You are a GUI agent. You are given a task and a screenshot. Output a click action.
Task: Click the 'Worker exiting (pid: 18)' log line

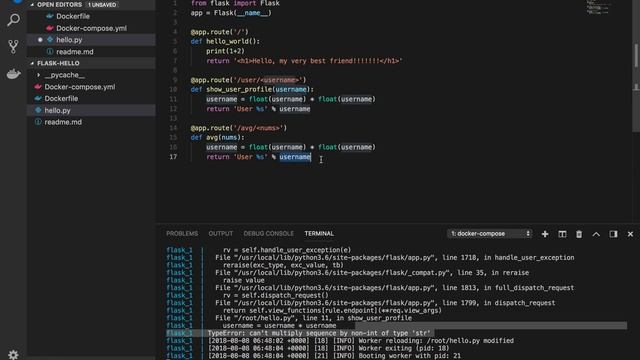pos(328,348)
